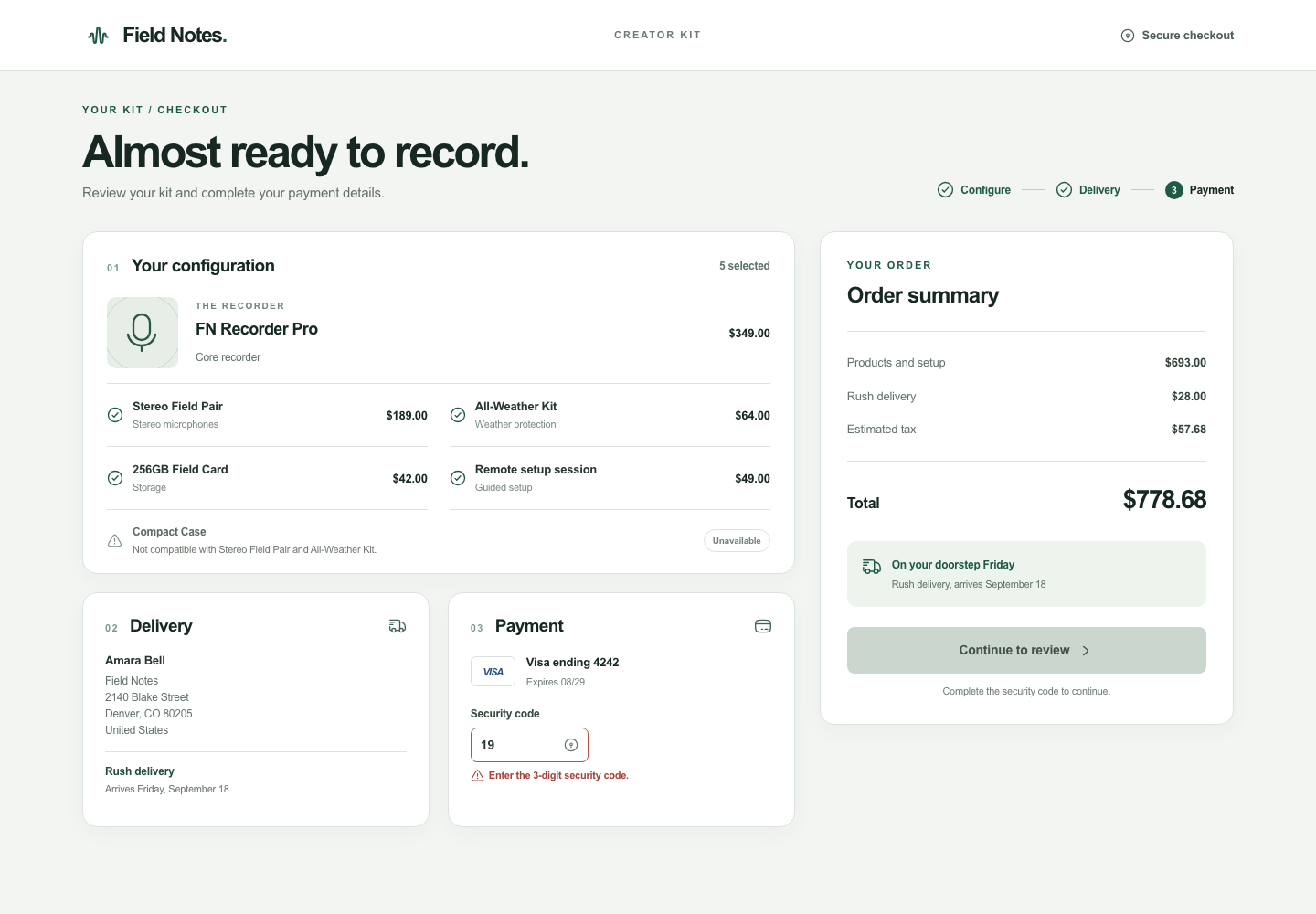The width and height of the screenshot is (1316, 914).
Task: Click the doorstep Friday delivery truck icon
Action: (x=872, y=567)
